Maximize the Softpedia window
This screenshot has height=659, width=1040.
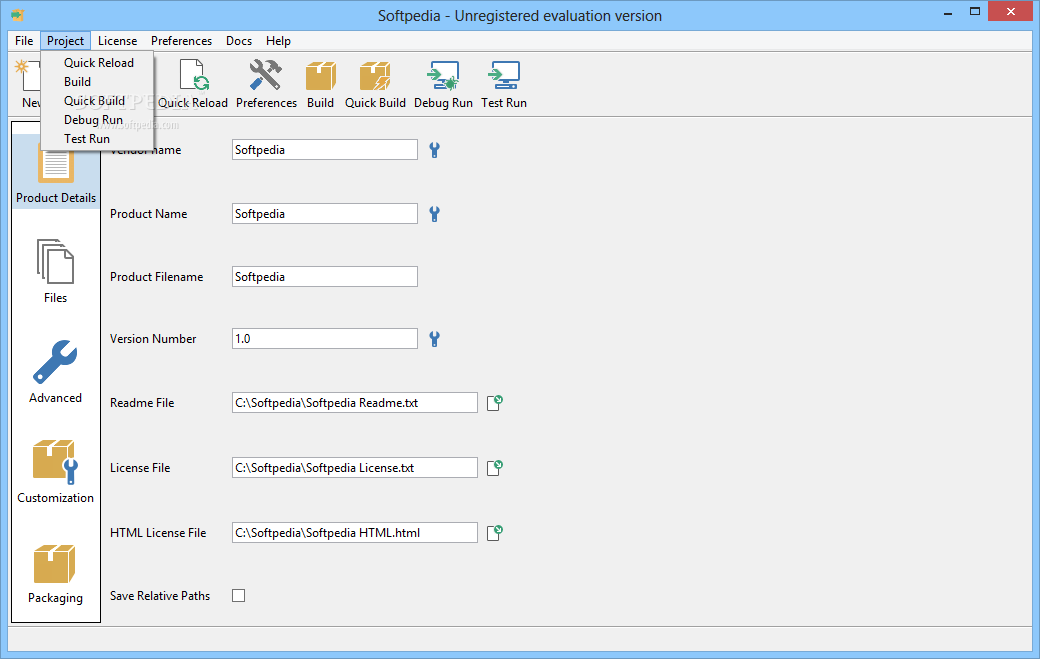[x=974, y=12]
